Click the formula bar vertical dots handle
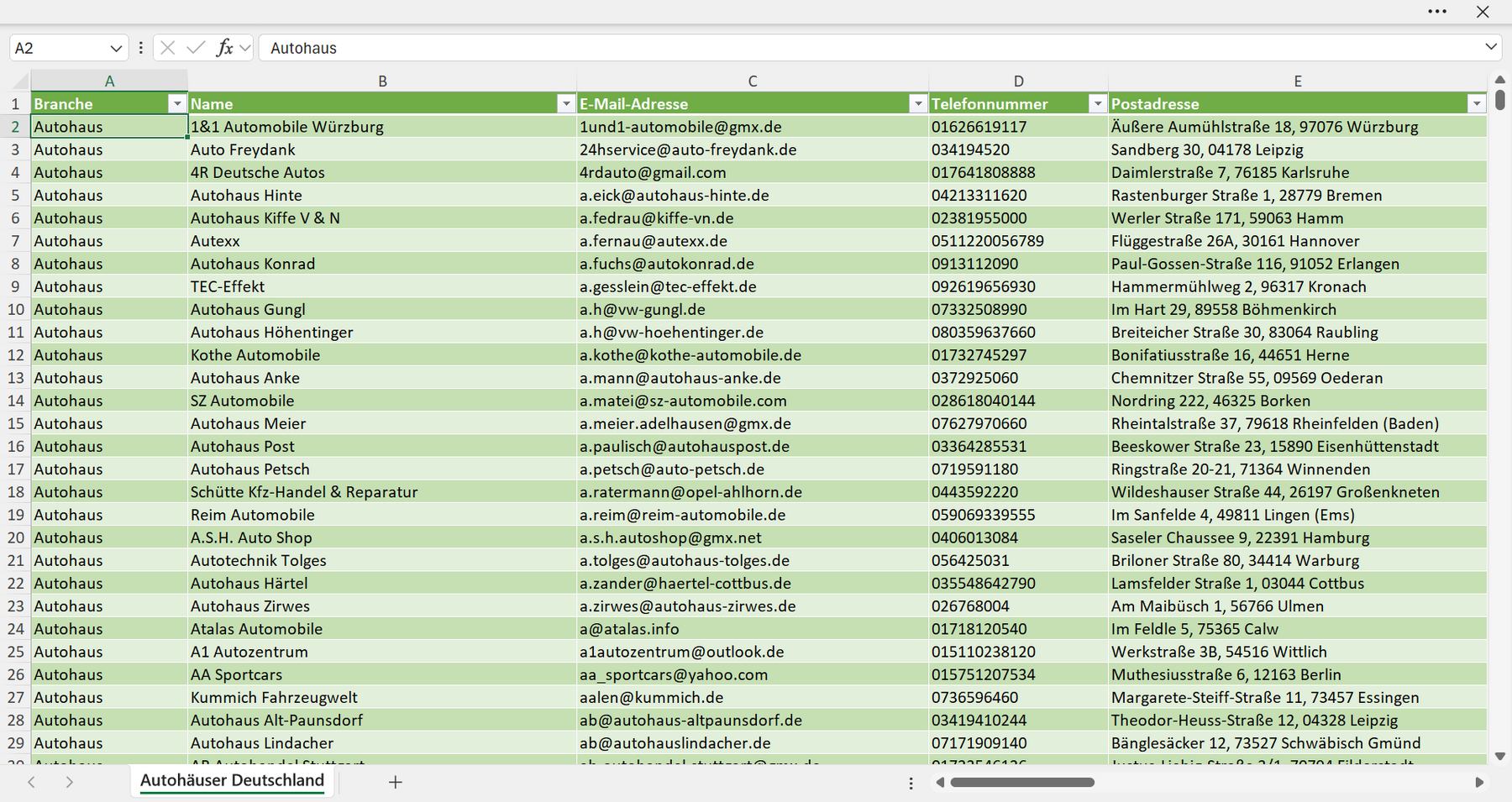1512x802 pixels. tap(140, 48)
